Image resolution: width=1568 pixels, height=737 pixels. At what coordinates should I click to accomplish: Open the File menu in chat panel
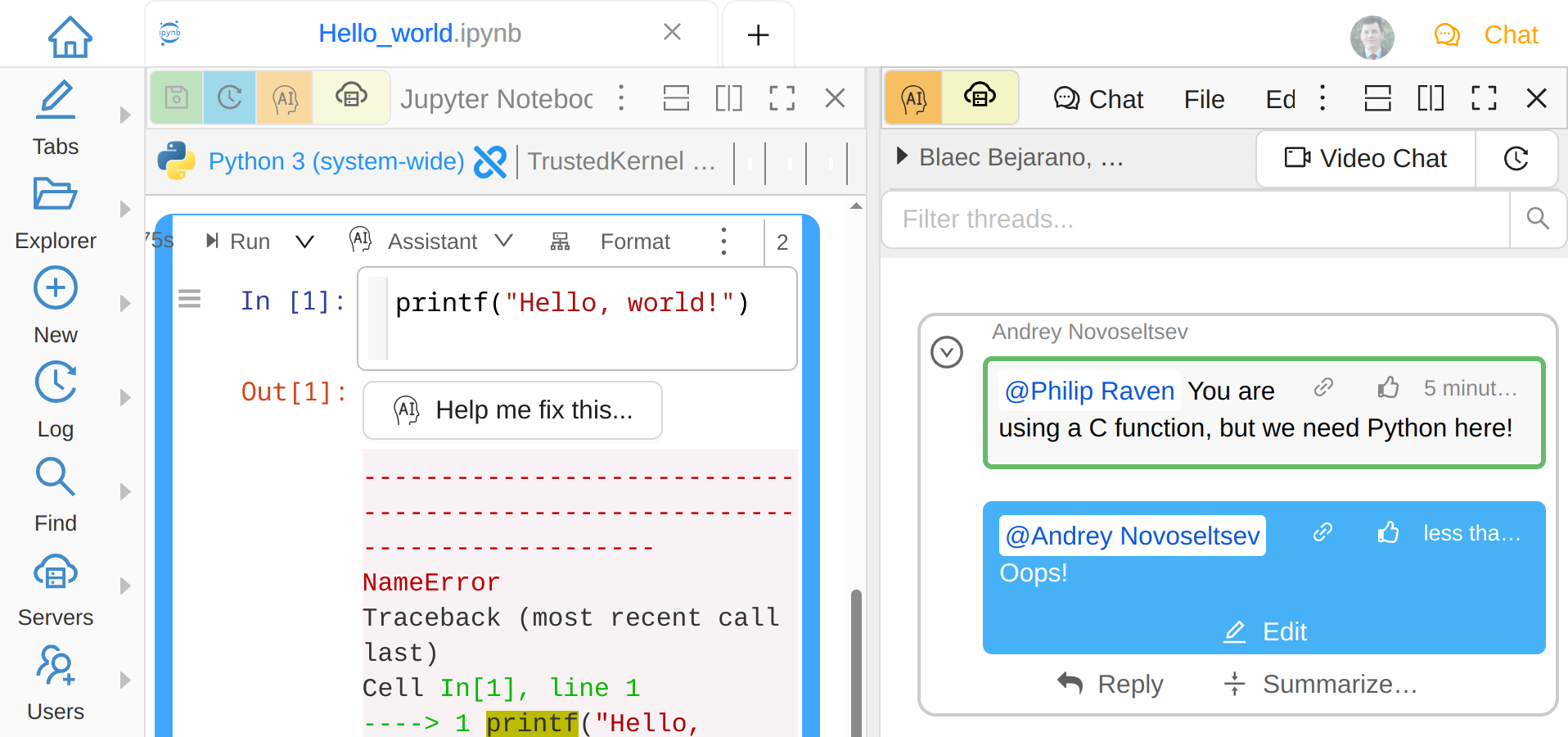(1204, 99)
